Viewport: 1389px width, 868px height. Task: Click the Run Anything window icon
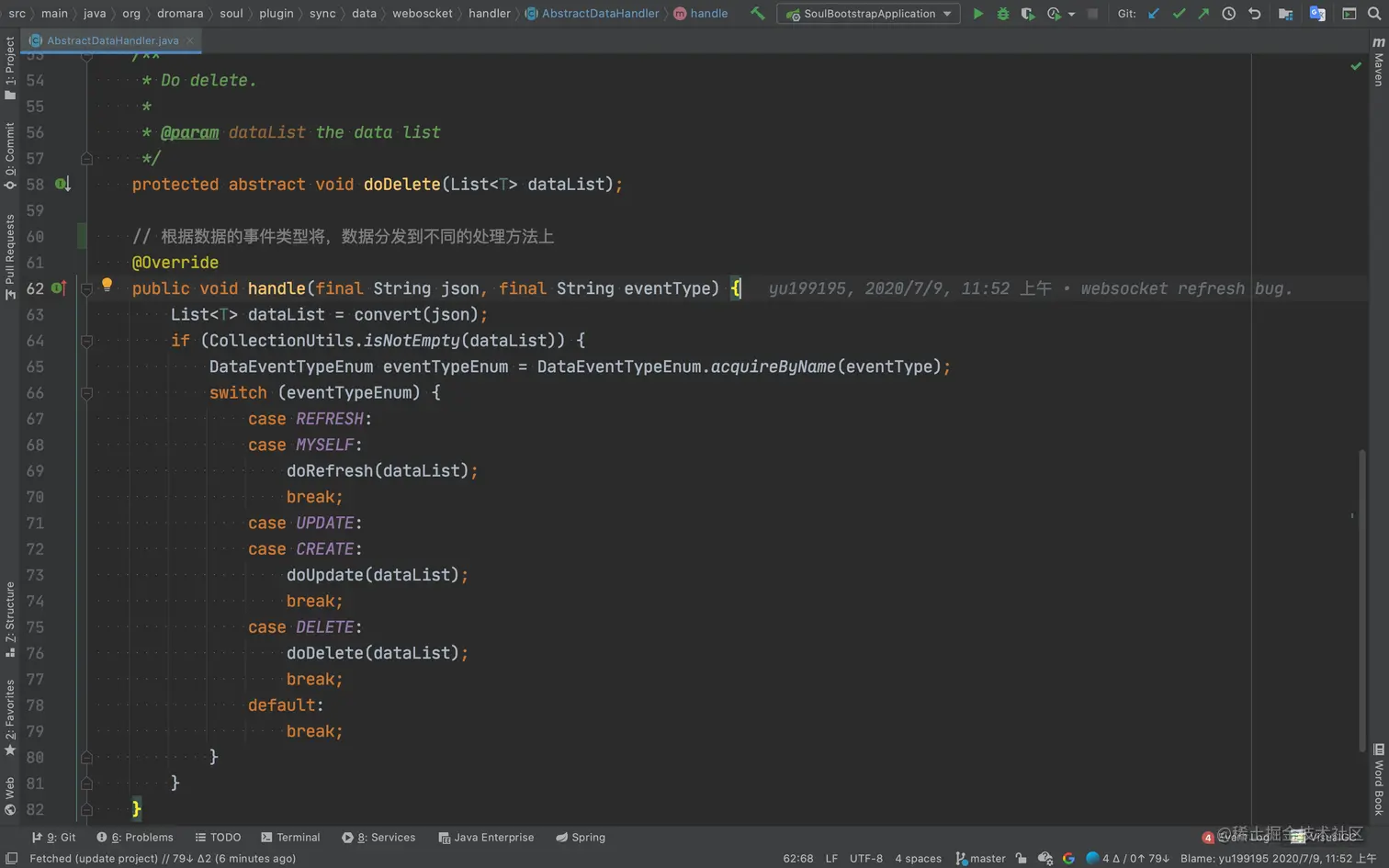1349,14
